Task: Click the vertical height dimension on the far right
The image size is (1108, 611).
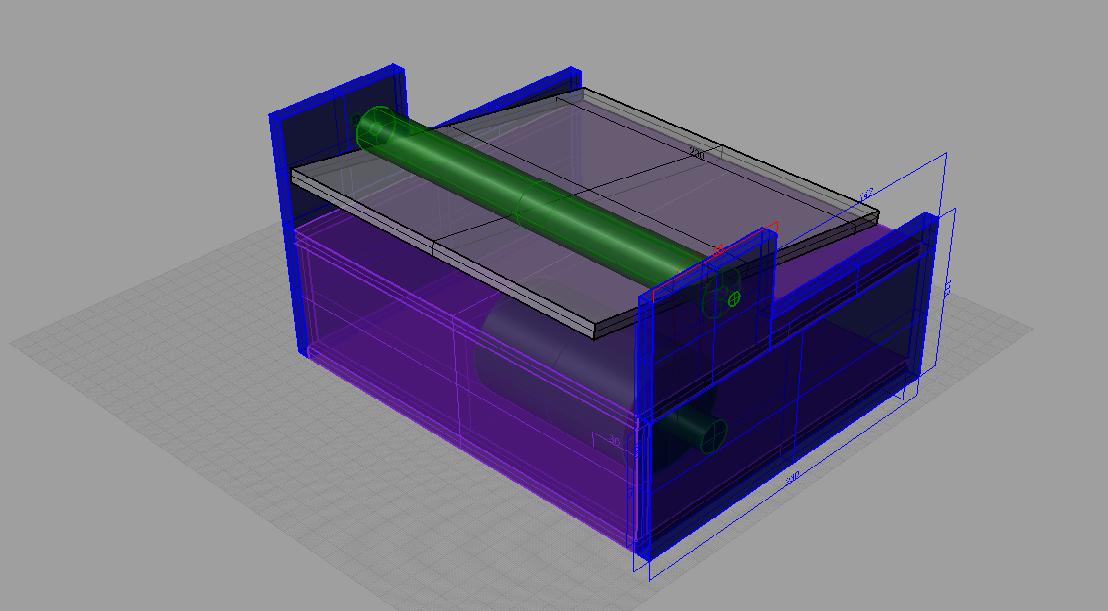Action: pos(946,290)
